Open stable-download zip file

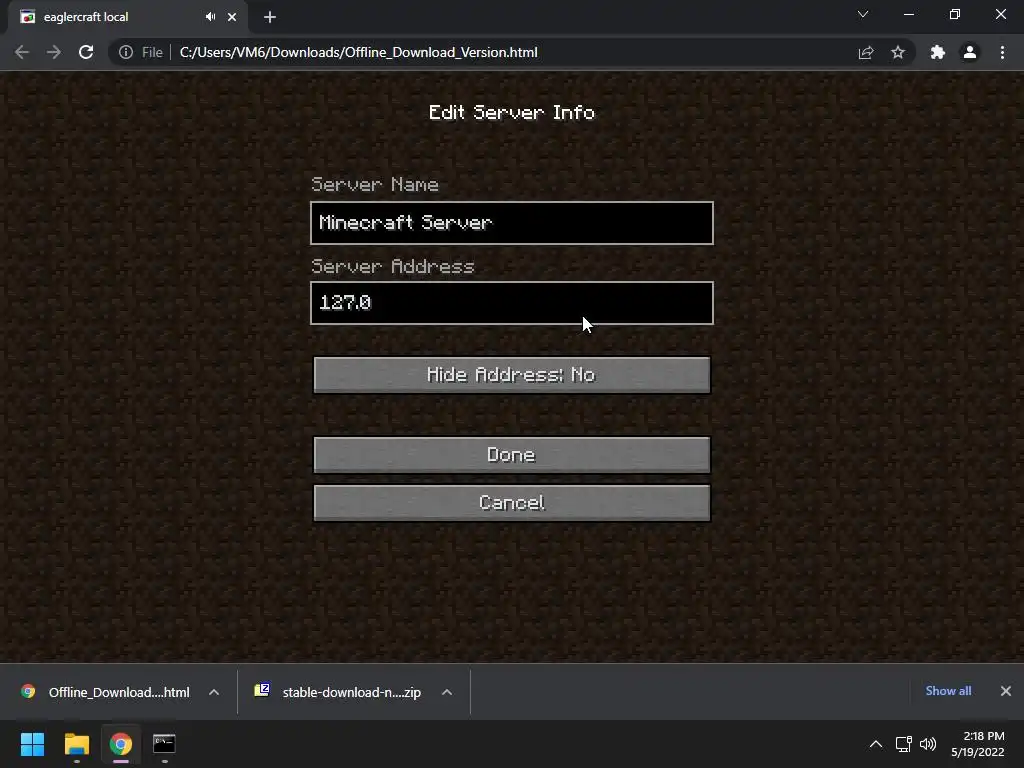click(x=338, y=692)
